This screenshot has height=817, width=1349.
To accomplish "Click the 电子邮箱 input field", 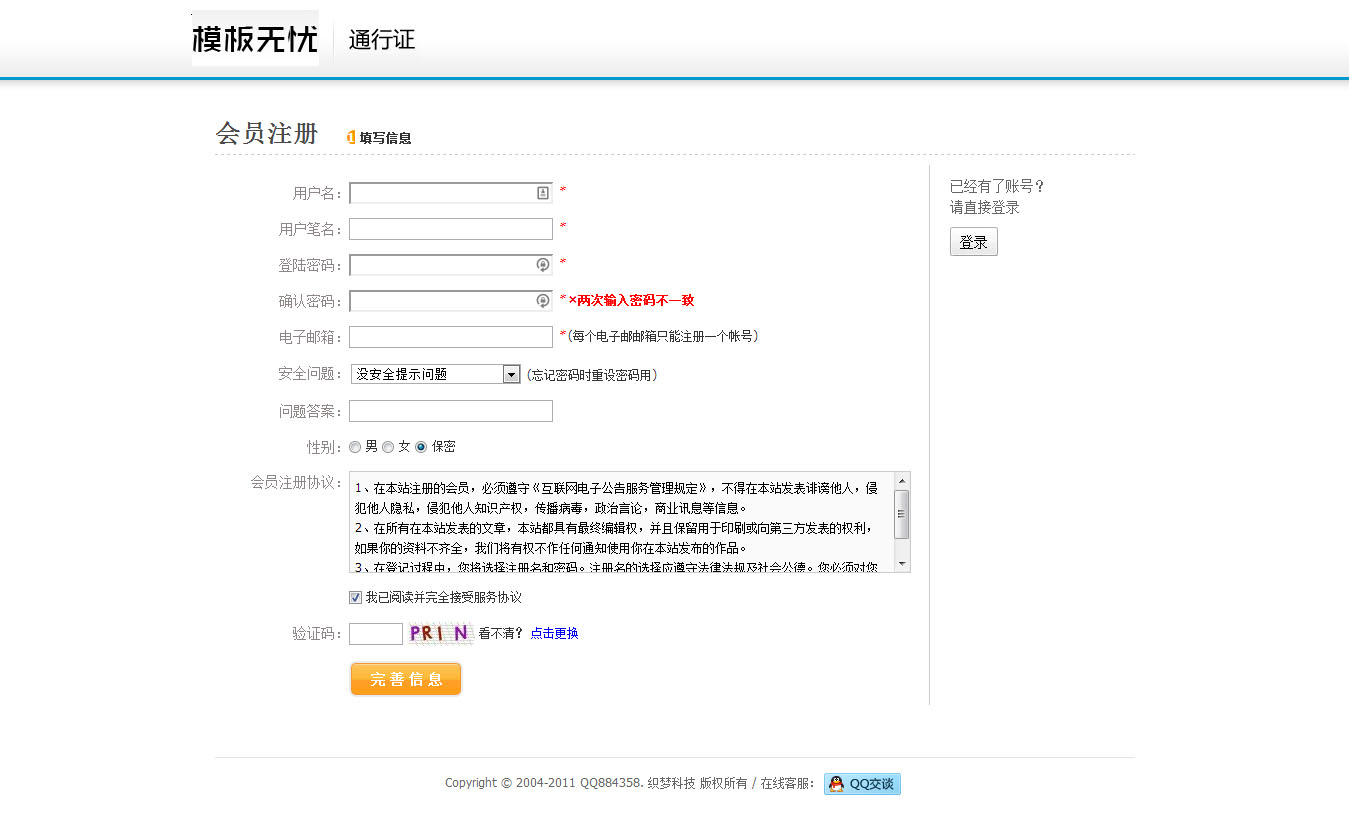I will pyautogui.click(x=450, y=337).
